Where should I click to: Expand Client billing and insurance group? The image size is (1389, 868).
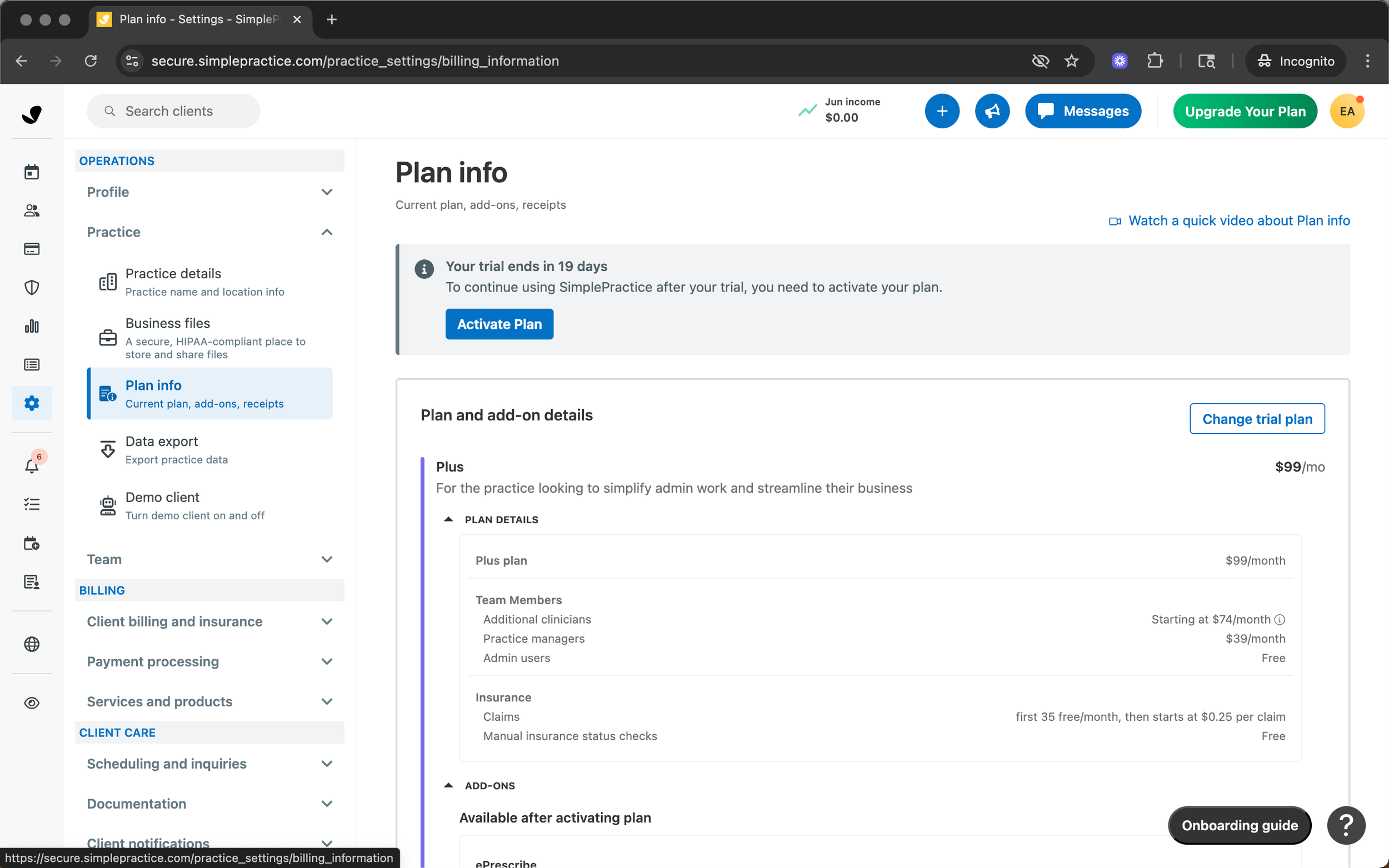click(209, 621)
